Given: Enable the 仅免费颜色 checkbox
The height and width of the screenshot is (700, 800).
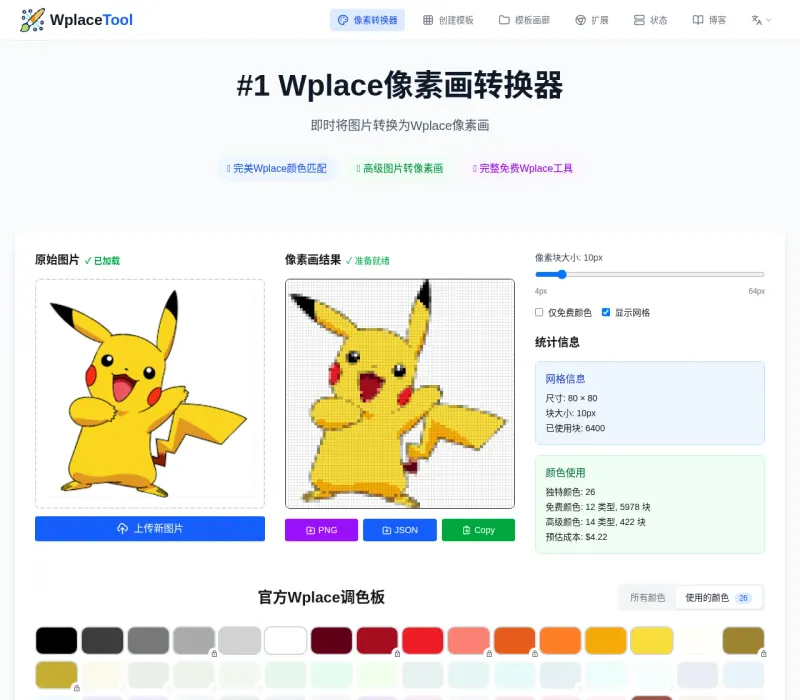Looking at the screenshot, I should (x=539, y=312).
